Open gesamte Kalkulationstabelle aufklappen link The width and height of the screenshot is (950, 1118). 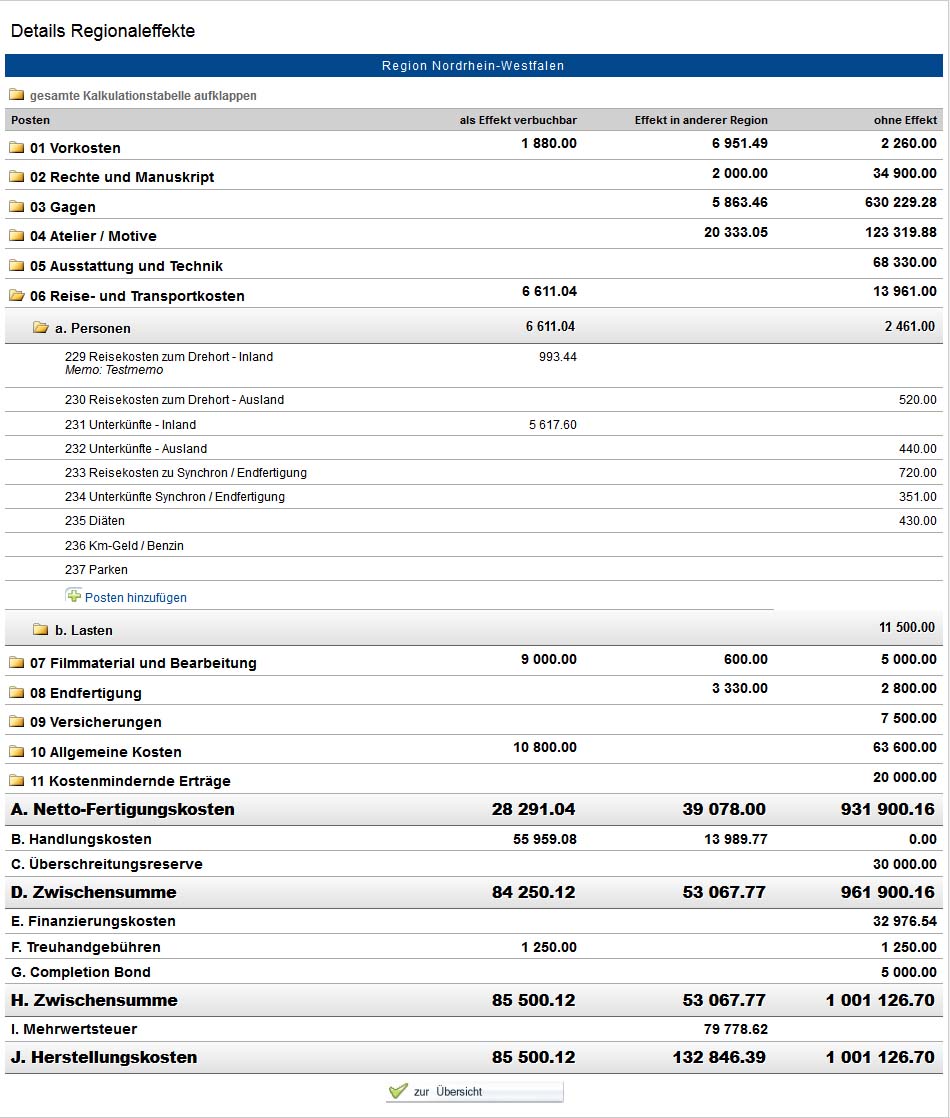pos(143,96)
